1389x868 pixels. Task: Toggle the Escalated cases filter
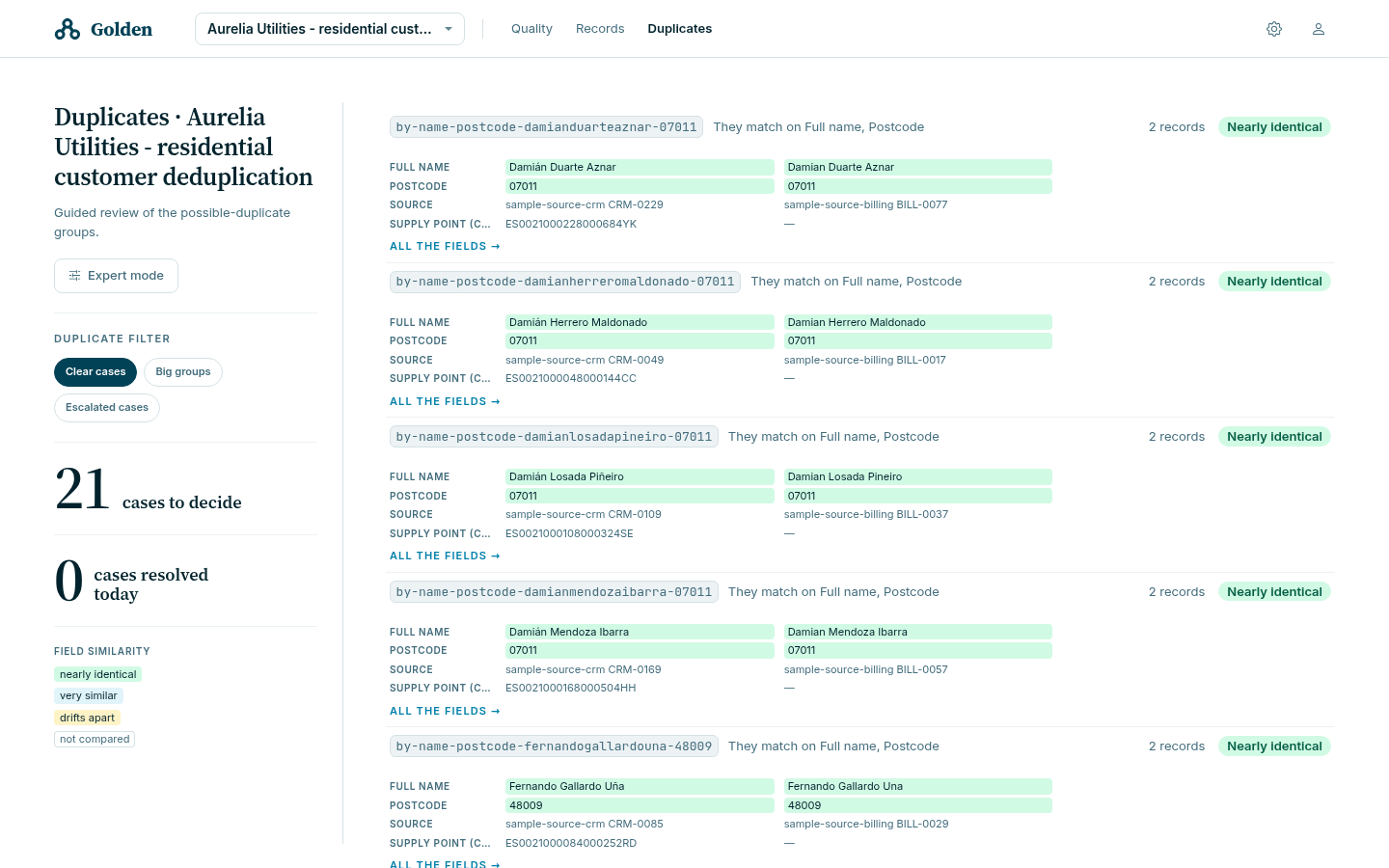pos(107,408)
